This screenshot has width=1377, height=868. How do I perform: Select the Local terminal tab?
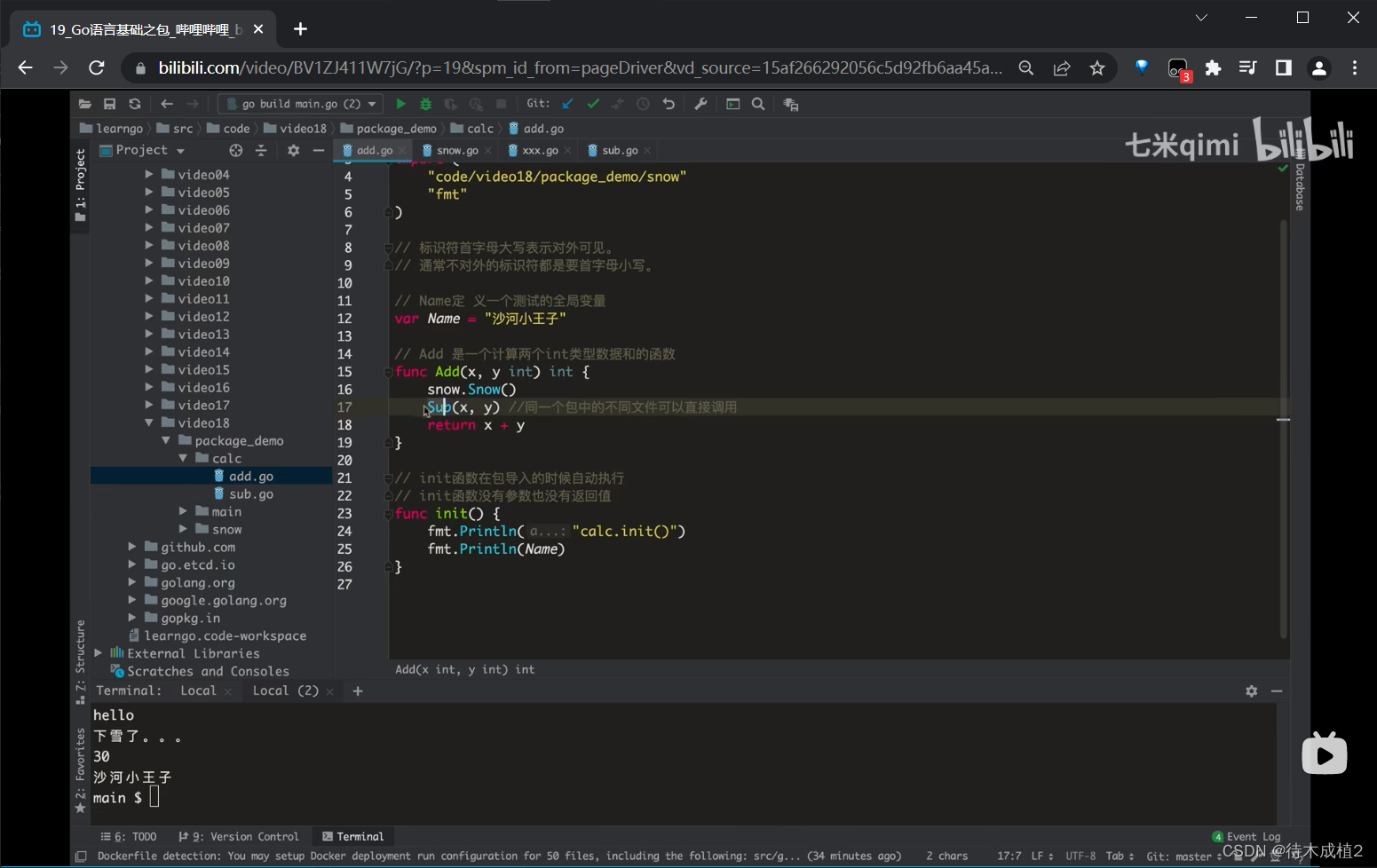tap(198, 690)
